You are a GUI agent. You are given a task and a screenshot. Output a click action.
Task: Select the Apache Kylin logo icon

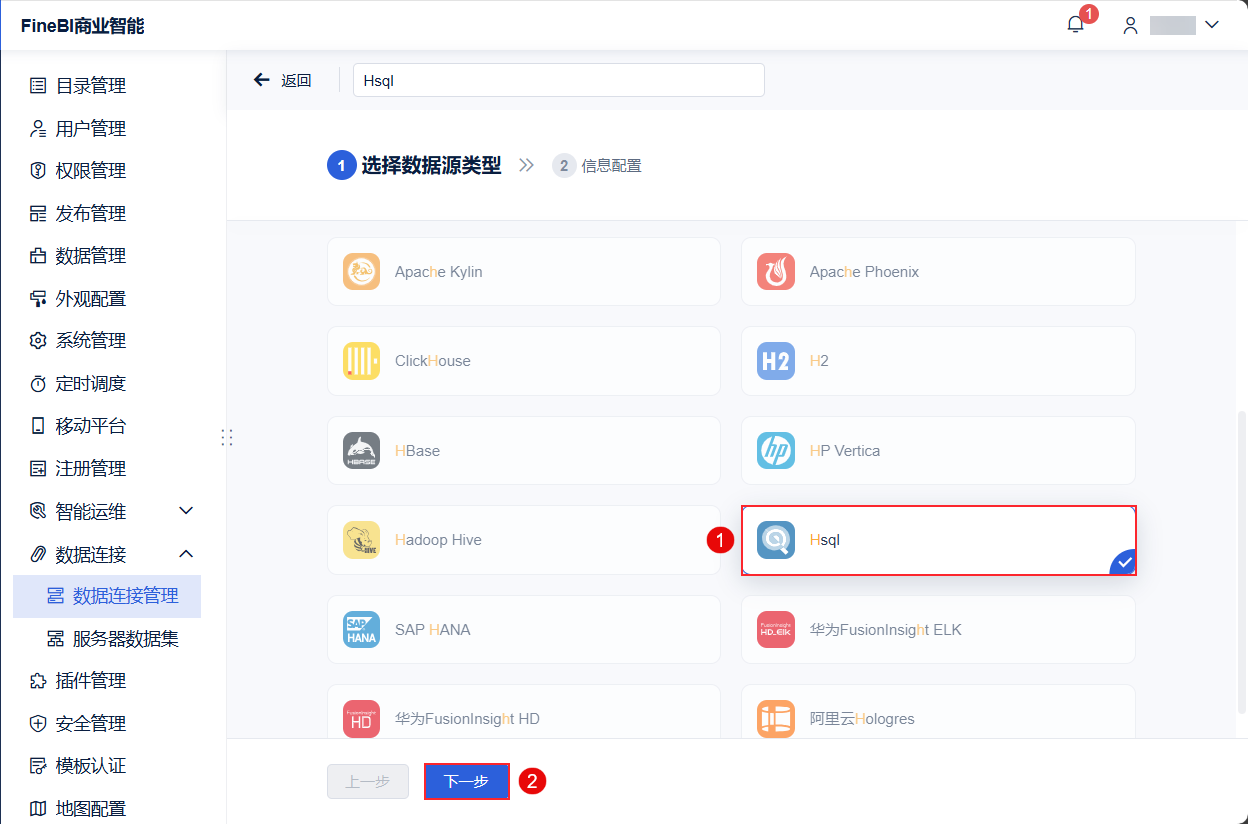[361, 272]
